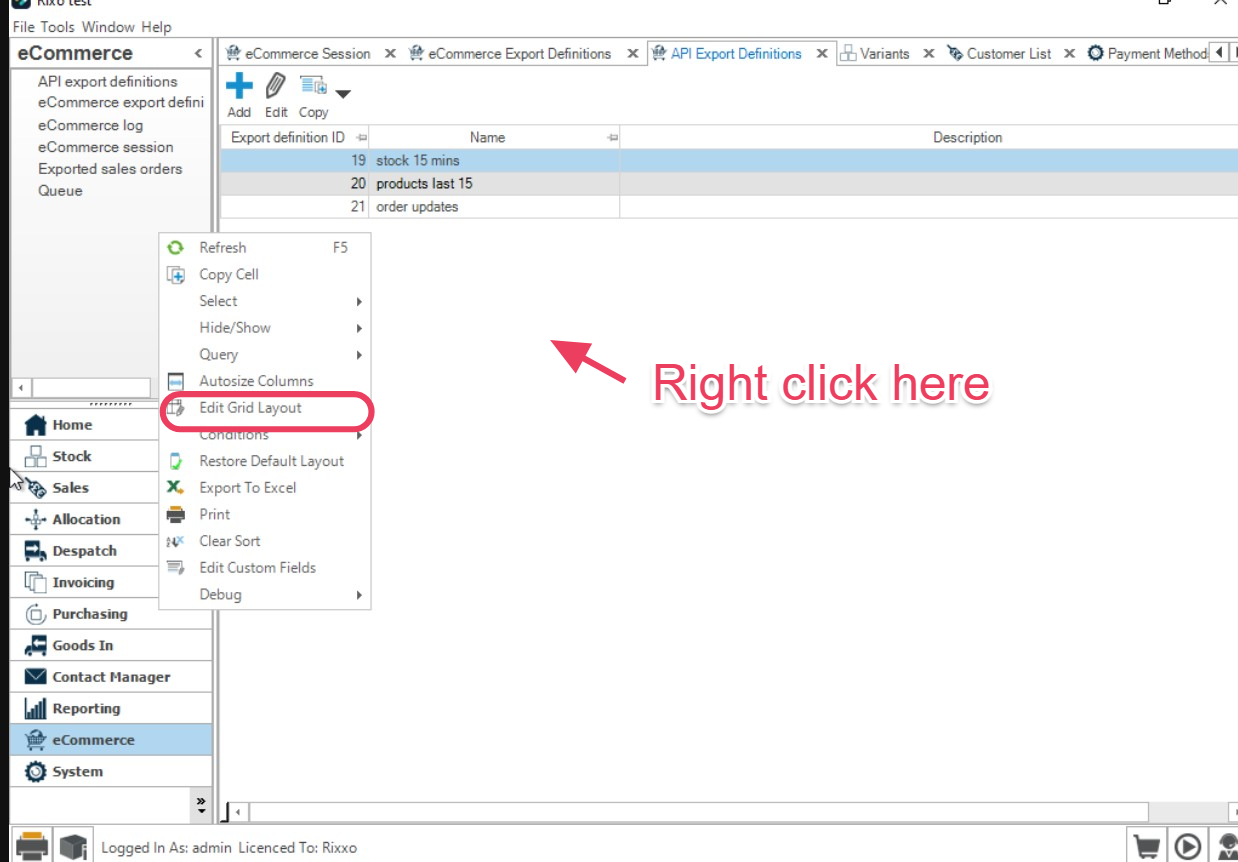Open Exported sales orders
1238x862 pixels.
tap(110, 169)
